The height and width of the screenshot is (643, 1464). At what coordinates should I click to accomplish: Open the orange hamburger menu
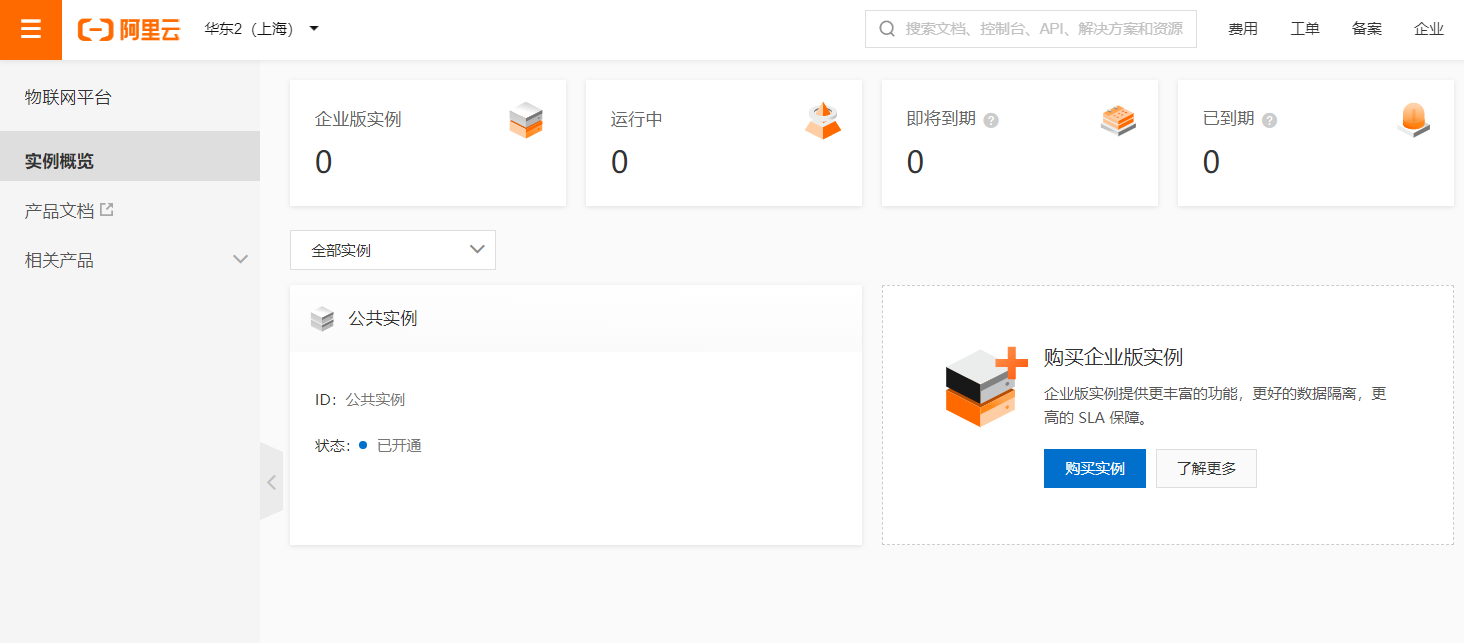click(31, 29)
